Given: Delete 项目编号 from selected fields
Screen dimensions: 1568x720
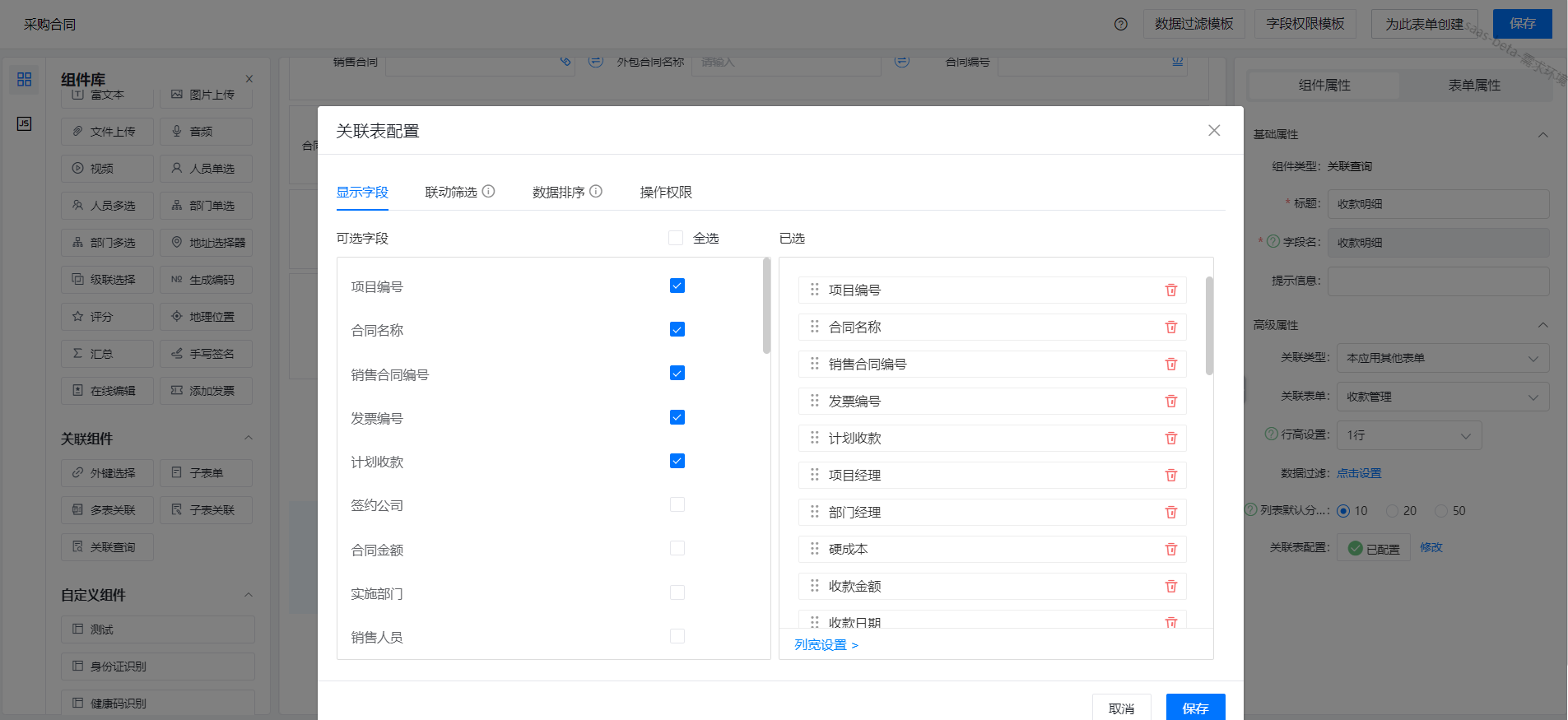Looking at the screenshot, I should 1170,290.
